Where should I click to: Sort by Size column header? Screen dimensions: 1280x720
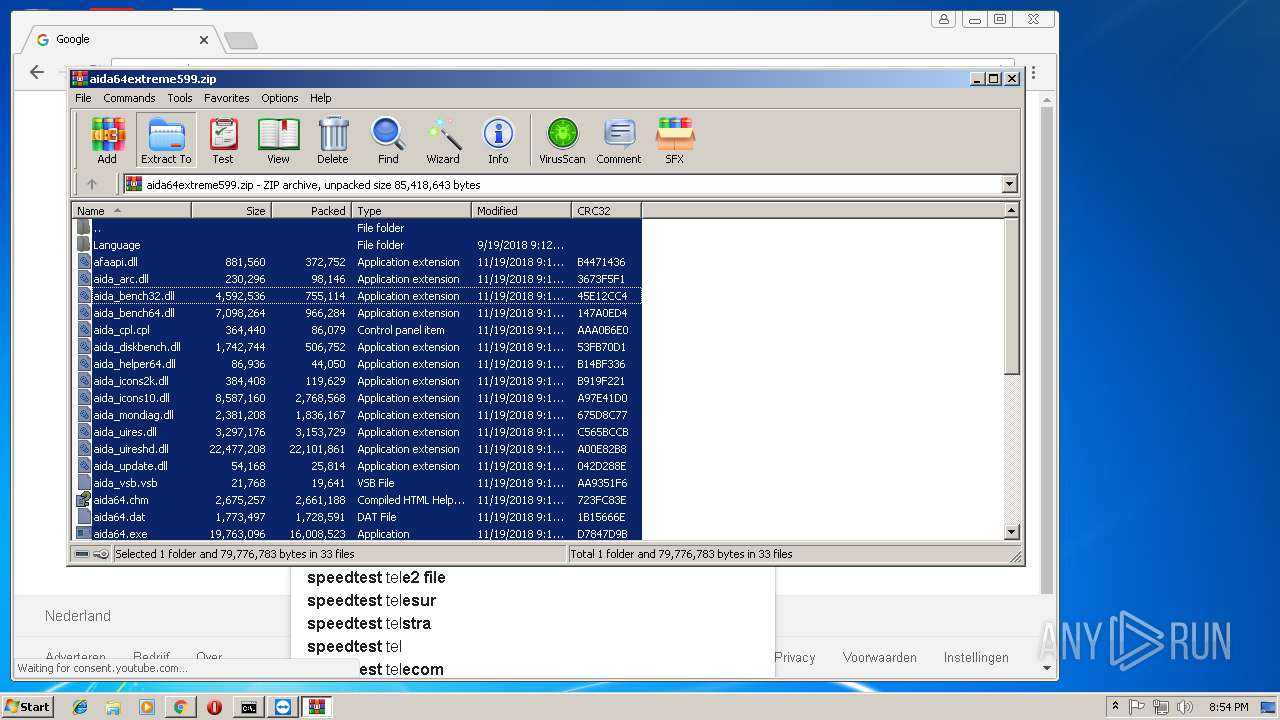(231, 210)
